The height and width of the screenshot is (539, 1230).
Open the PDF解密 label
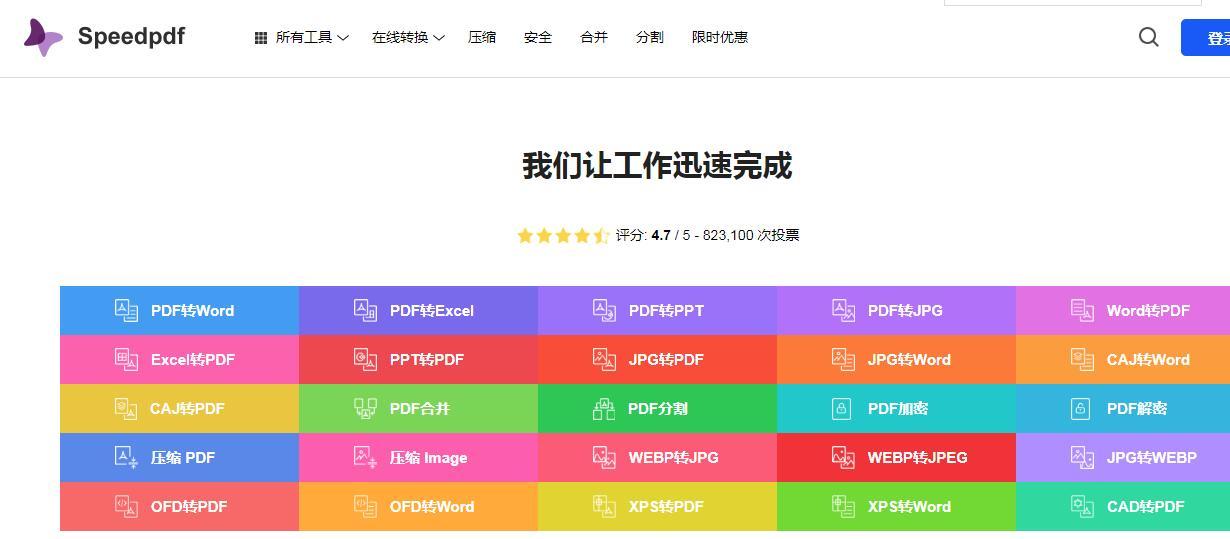click(1137, 409)
